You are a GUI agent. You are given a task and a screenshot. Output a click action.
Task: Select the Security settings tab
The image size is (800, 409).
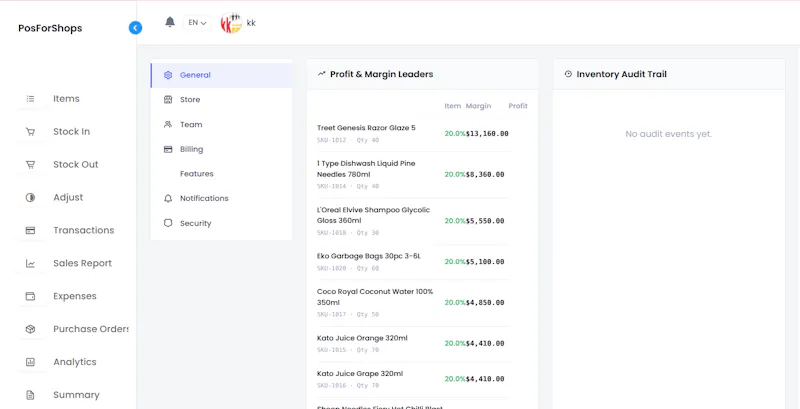(x=221, y=223)
